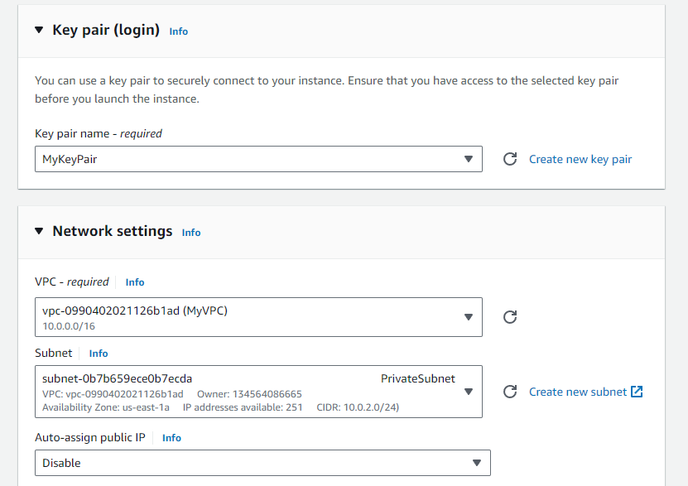Refresh the VPC list
This screenshot has width=688, height=486.
coord(509,317)
